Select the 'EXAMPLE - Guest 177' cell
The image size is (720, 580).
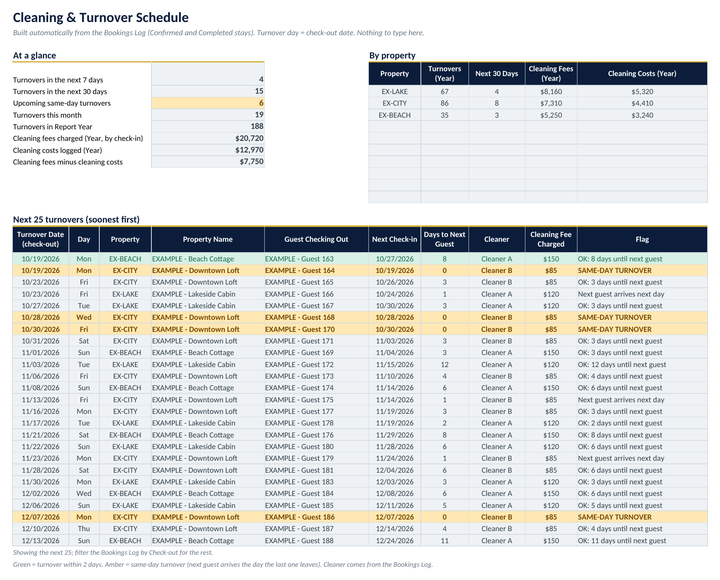316,411
